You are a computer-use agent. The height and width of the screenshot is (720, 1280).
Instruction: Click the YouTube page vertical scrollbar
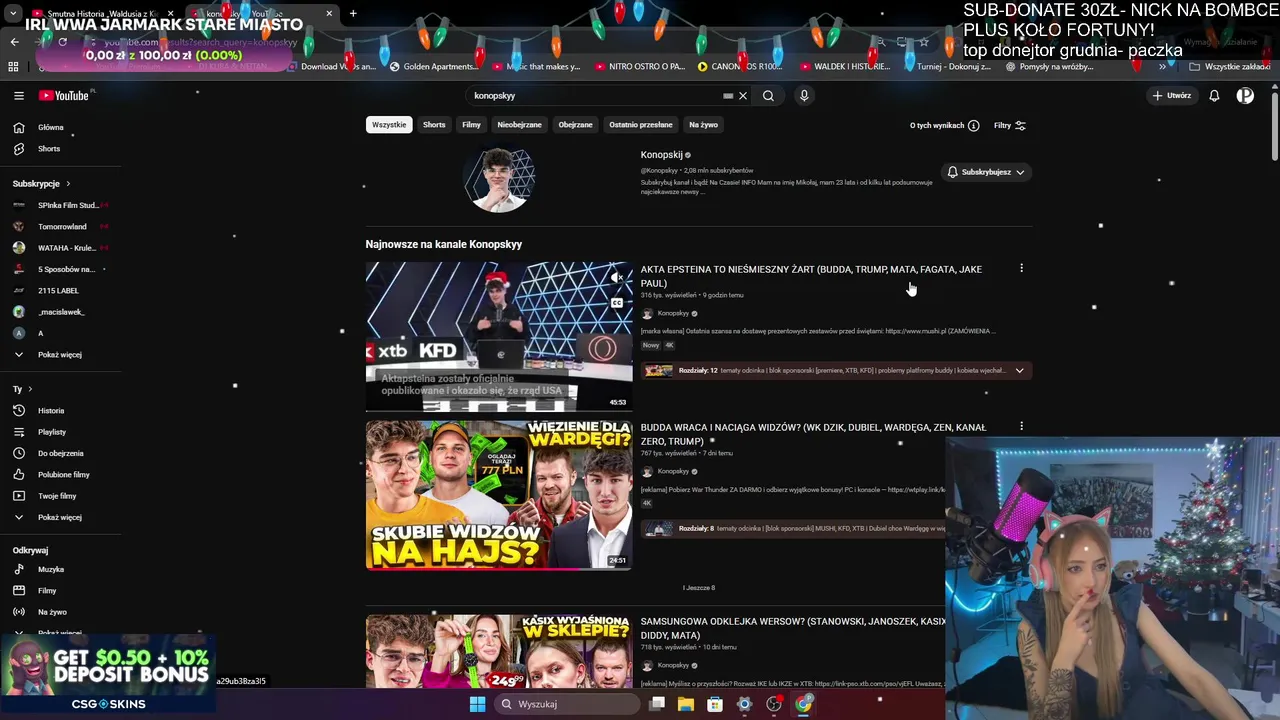[x=1274, y=125]
